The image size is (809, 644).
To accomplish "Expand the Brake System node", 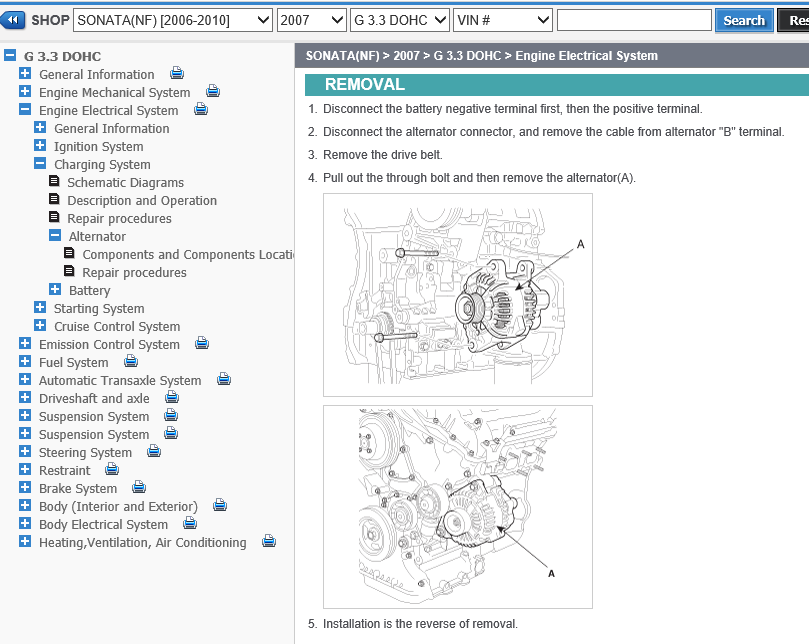I will click(25, 487).
